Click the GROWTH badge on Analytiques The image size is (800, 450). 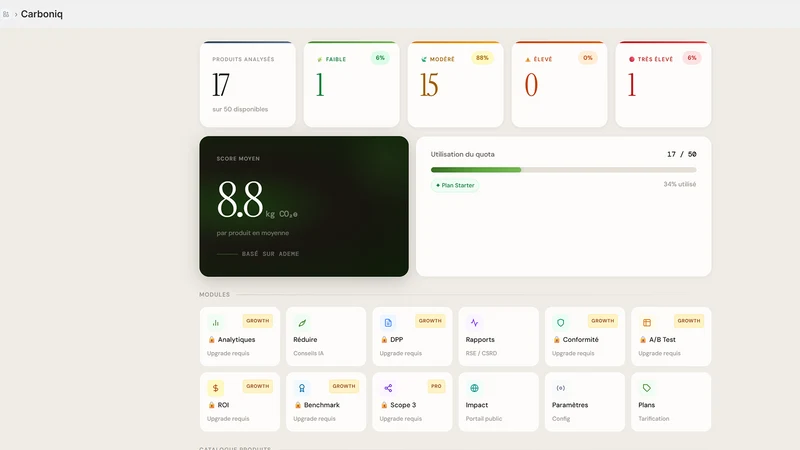(x=258, y=321)
